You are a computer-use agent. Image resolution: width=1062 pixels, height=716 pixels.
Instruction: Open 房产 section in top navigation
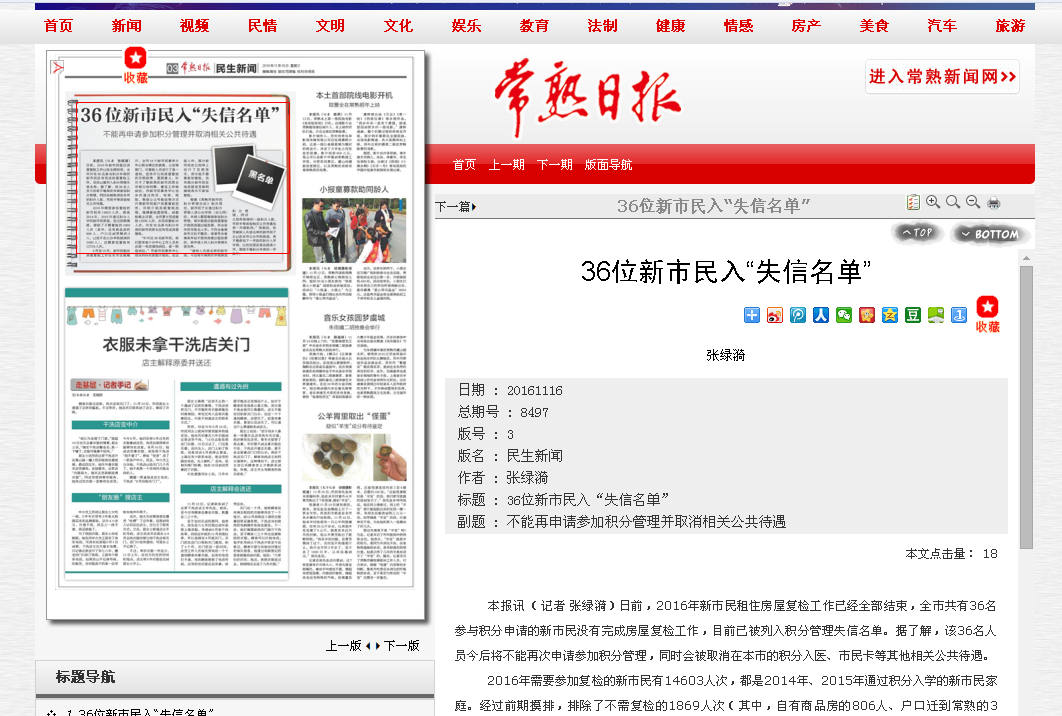click(x=806, y=26)
